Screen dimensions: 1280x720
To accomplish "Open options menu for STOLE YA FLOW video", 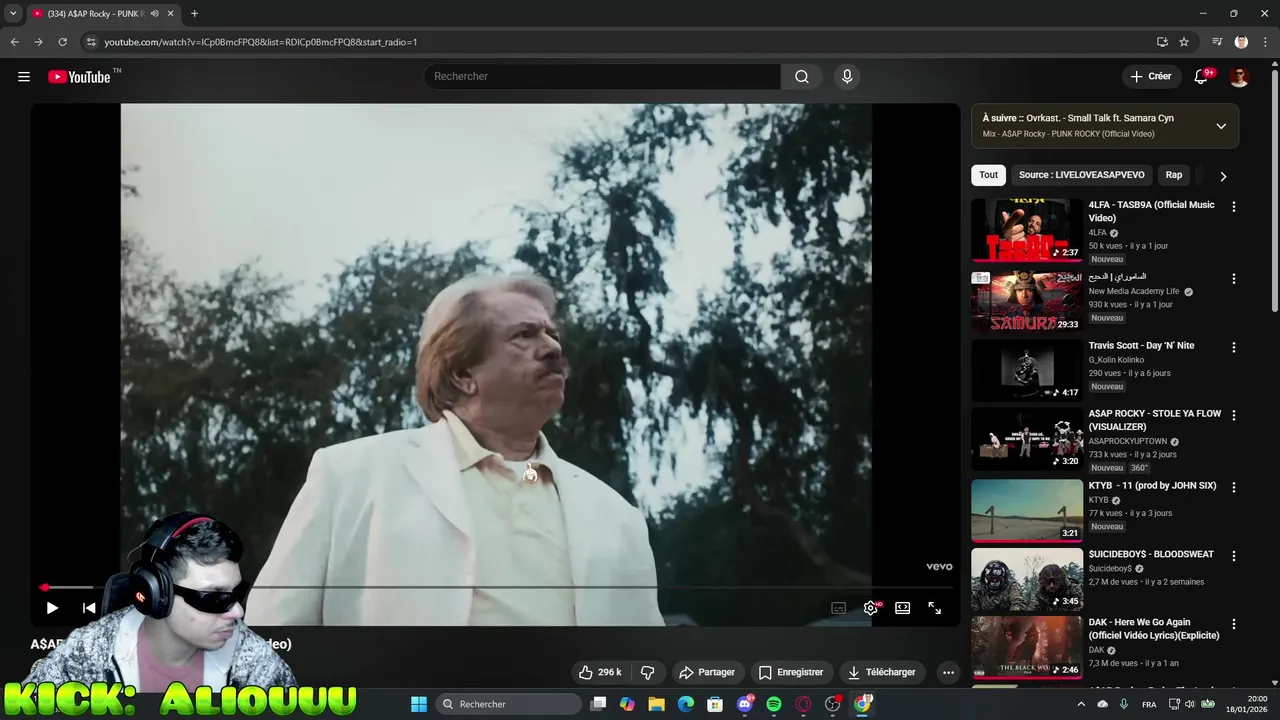I will pyautogui.click(x=1233, y=415).
